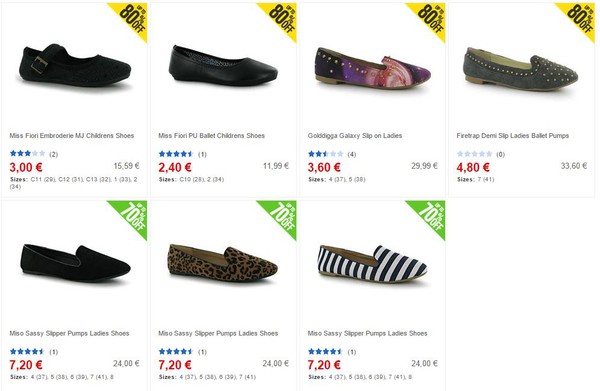The width and height of the screenshot is (600, 391).
Task: Select the purple Golddigga Galaxy slip-on photo
Action: pyautogui.click(x=373, y=68)
